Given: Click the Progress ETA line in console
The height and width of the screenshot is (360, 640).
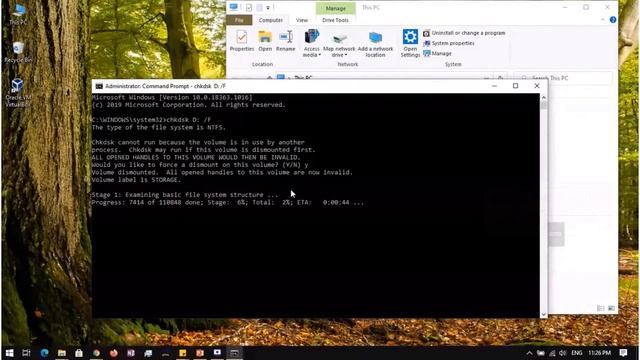Looking at the screenshot, I should [228, 202].
